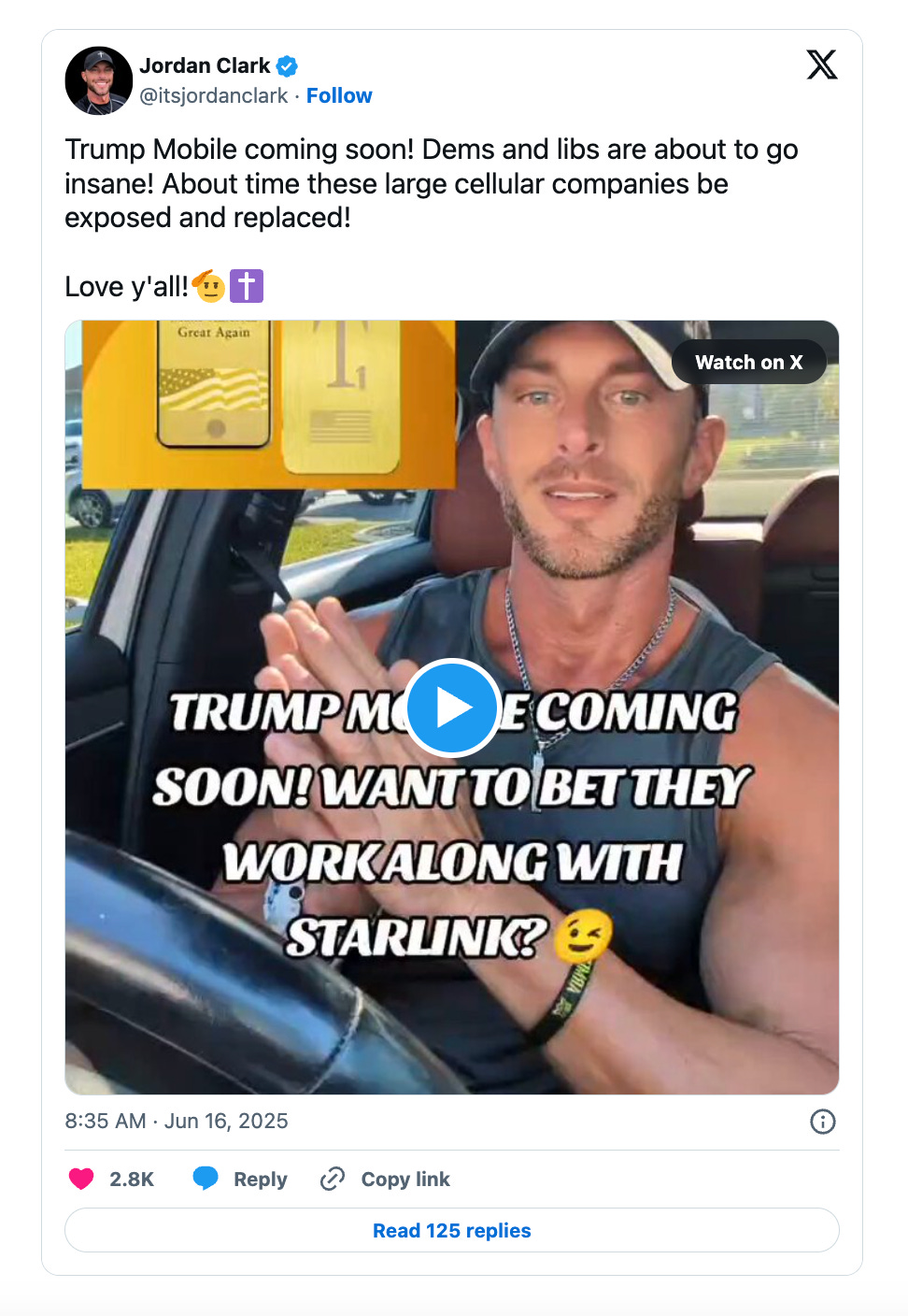
Task: Click the Reply text label
Action: [261, 1180]
